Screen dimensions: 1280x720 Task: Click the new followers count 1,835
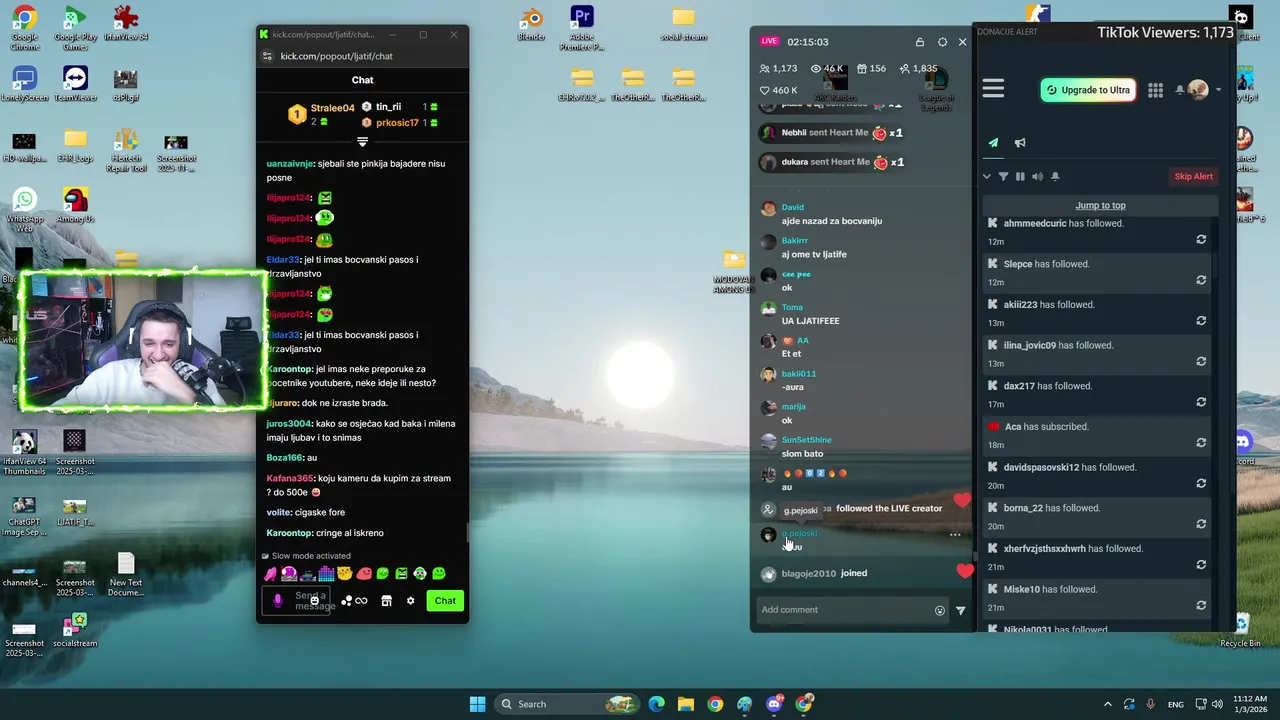[x=918, y=68]
